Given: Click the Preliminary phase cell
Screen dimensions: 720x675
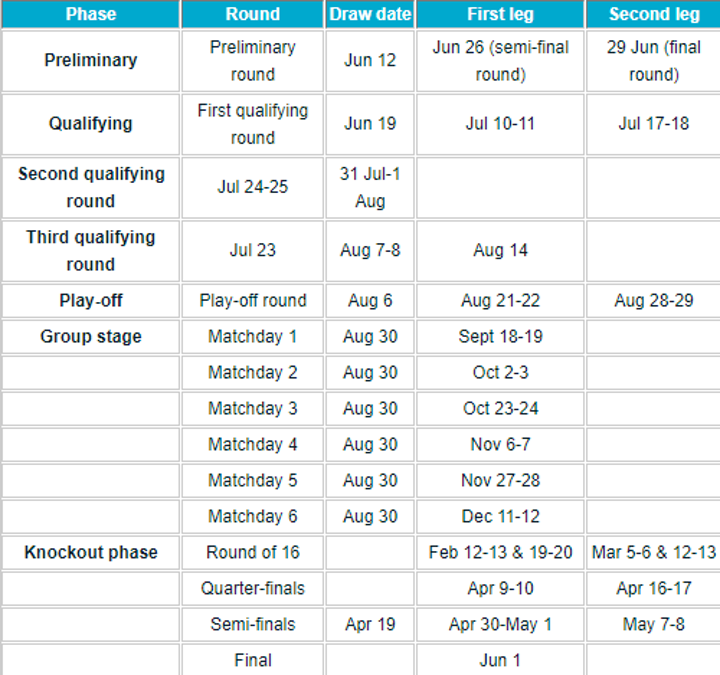Looking at the screenshot, I should pyautogui.click(x=90, y=60).
